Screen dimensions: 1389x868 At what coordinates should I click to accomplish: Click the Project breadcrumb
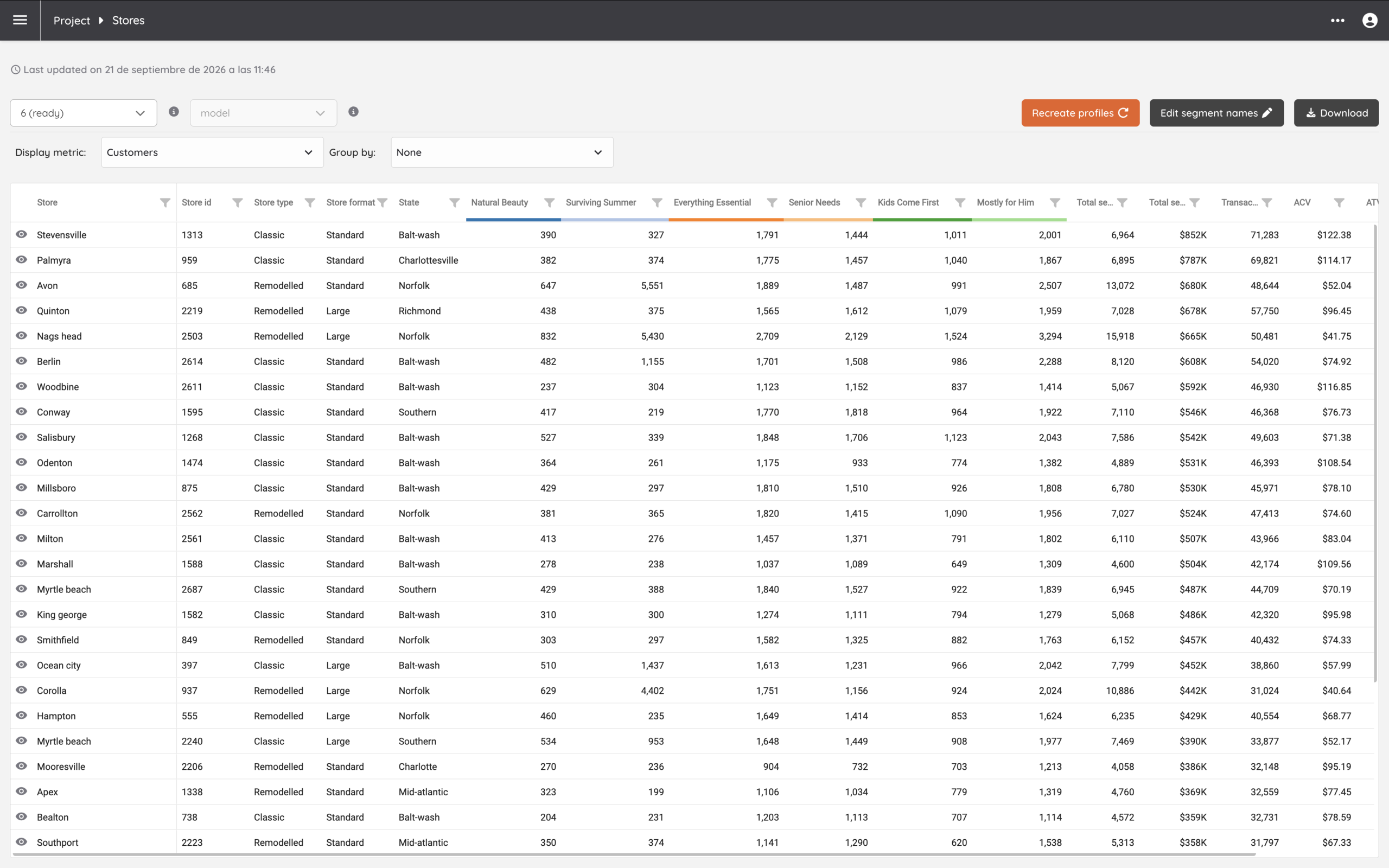72,21
